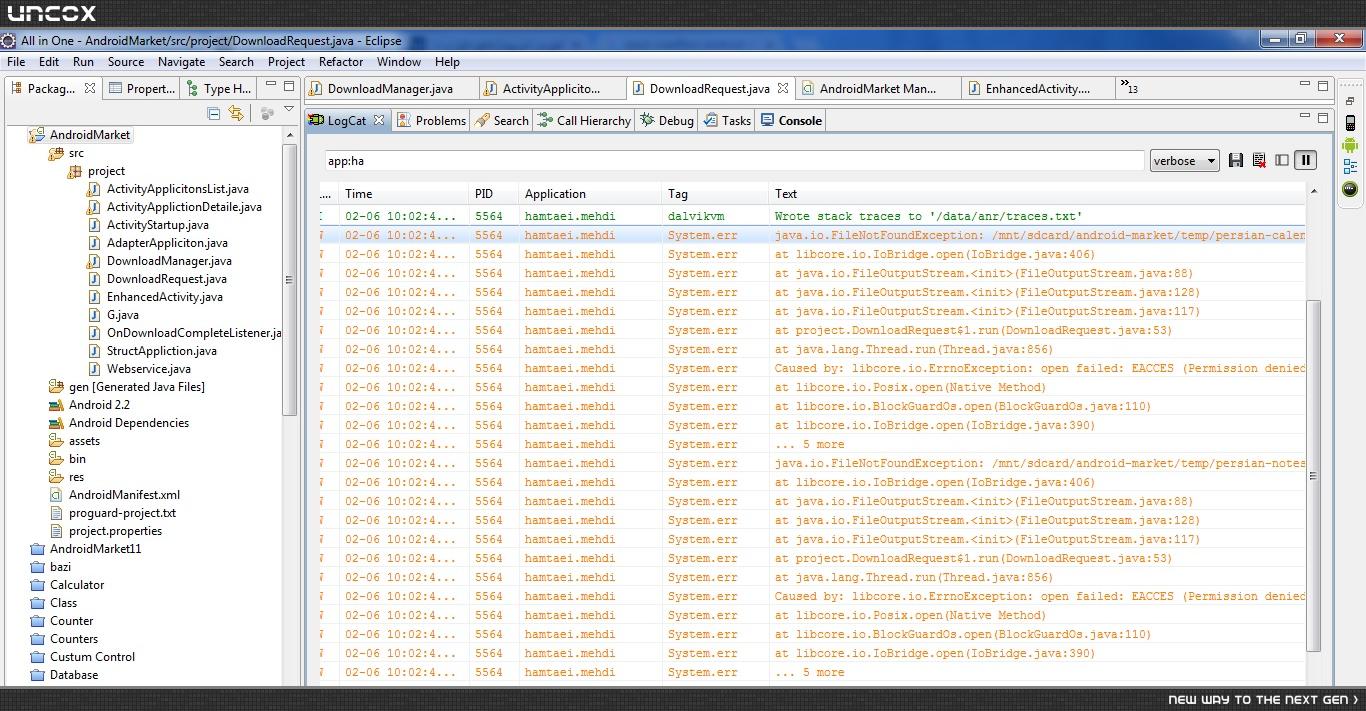The image size is (1366, 711).
Task: Save the LogCat log to file
Action: pyautogui.click(x=1236, y=160)
